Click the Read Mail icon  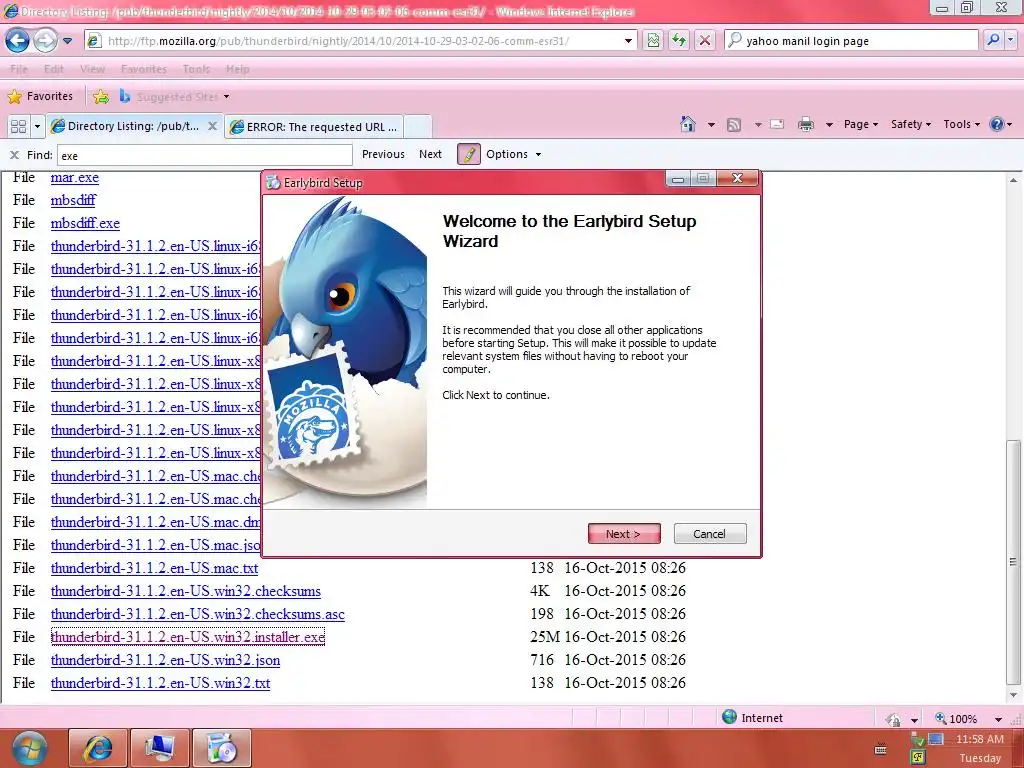coord(776,124)
